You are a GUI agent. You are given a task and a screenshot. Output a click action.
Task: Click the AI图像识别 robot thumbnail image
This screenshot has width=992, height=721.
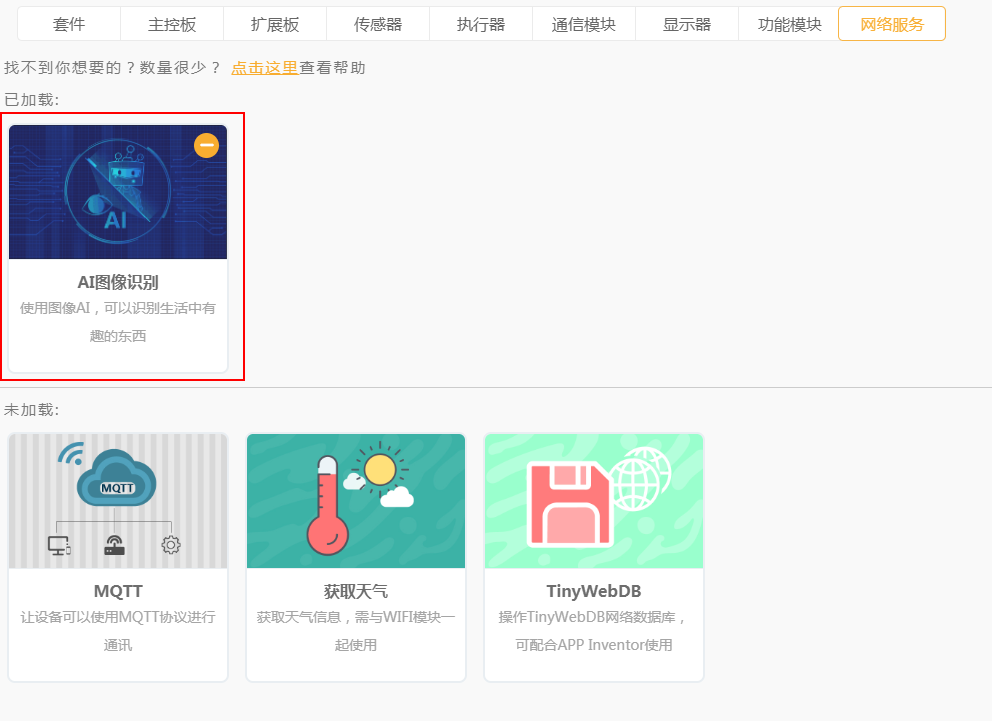click(118, 192)
